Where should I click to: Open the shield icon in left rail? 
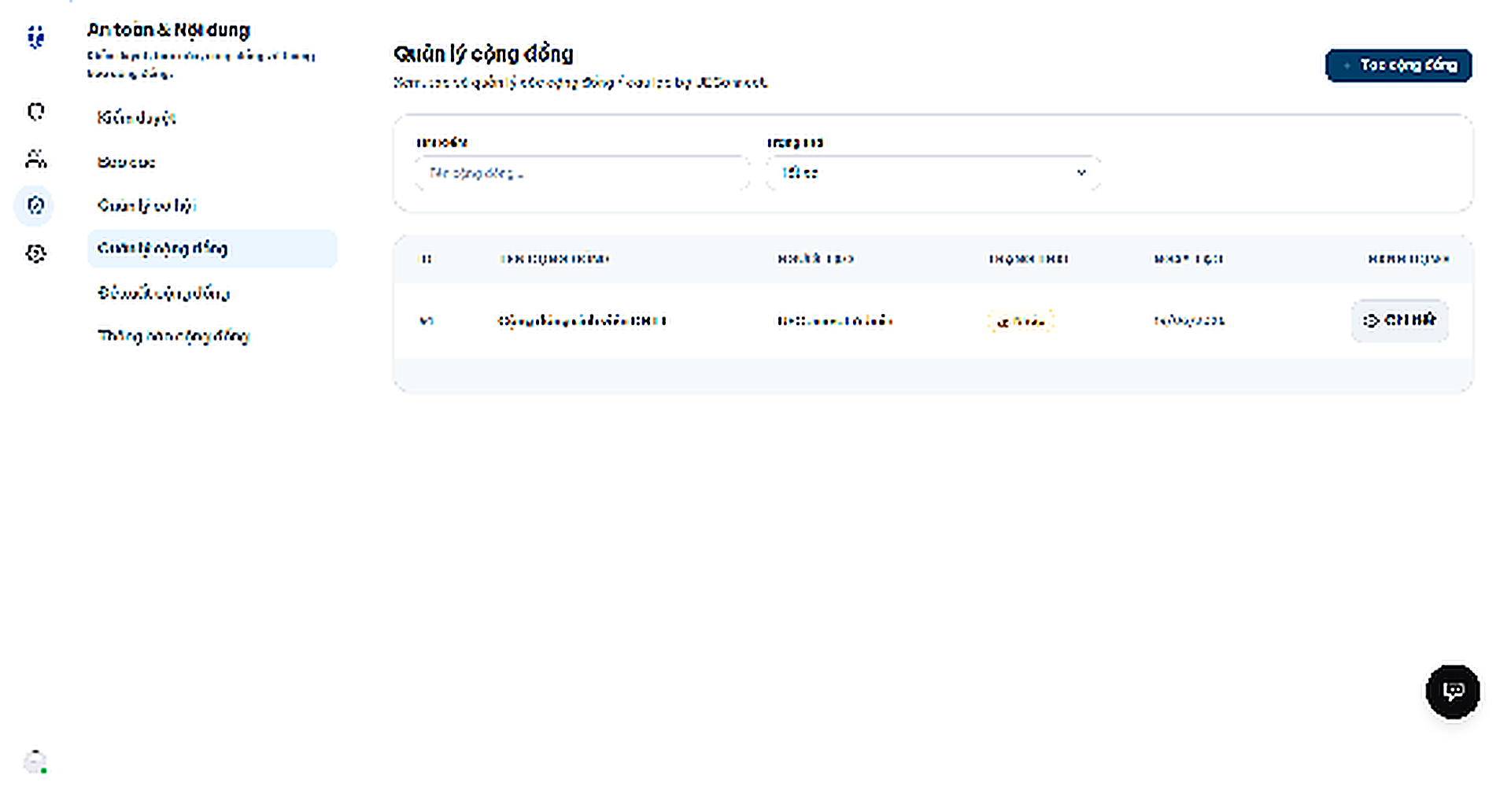tap(35, 112)
